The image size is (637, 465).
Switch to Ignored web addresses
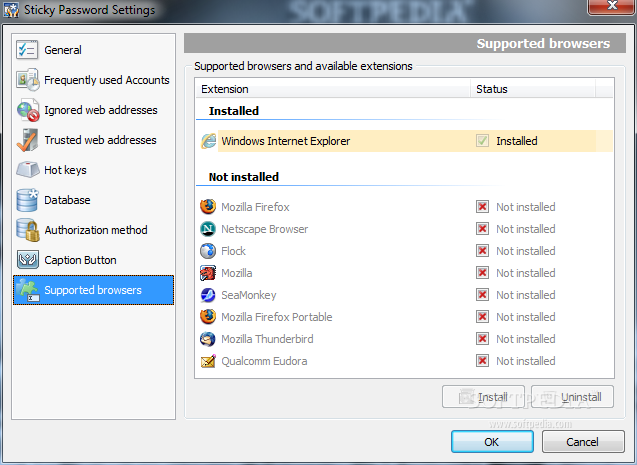(x=93, y=110)
